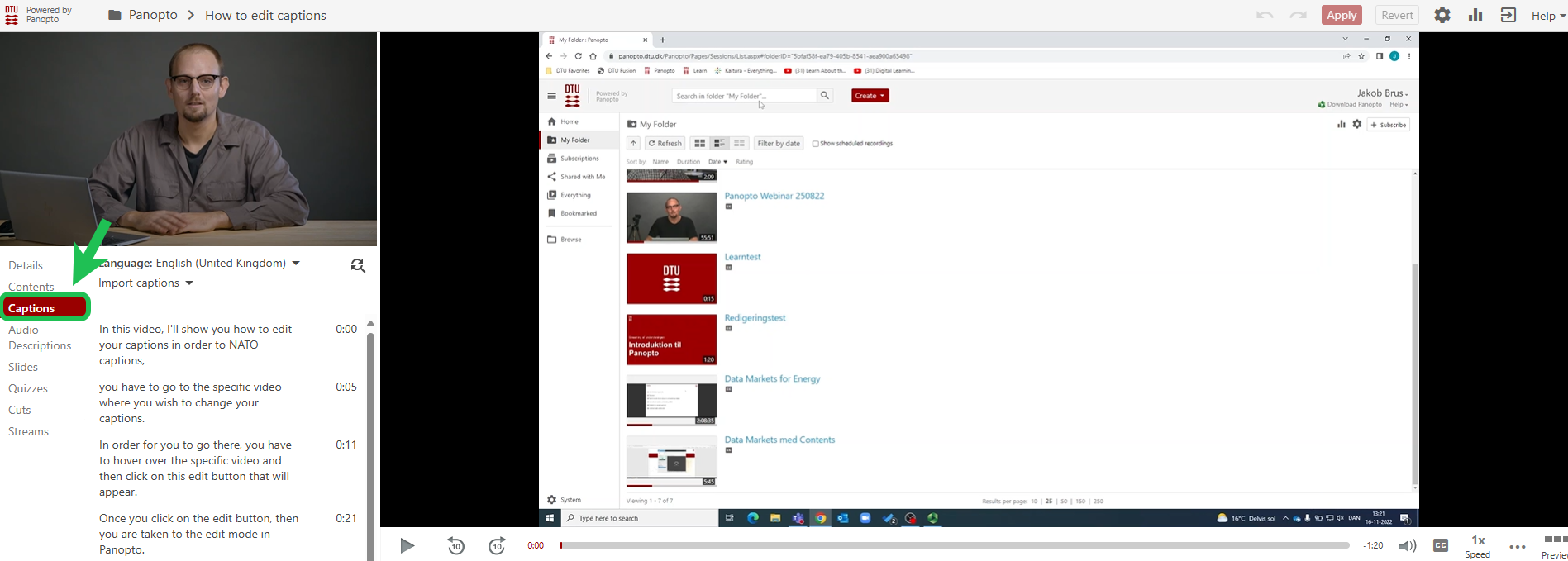Toggle closed captions with CC icon
Image resolution: width=1568 pixels, height=561 pixels.
(x=1441, y=545)
